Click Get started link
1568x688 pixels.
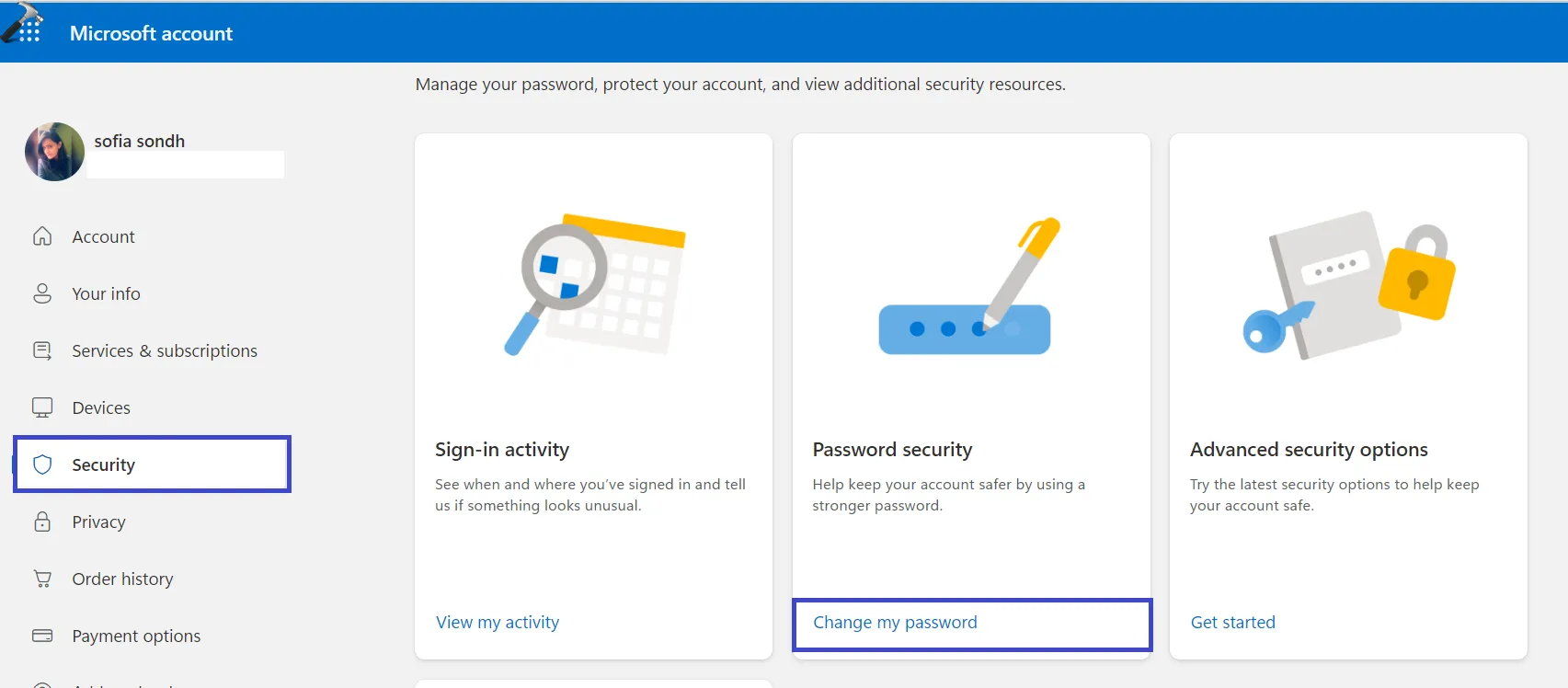point(1232,623)
